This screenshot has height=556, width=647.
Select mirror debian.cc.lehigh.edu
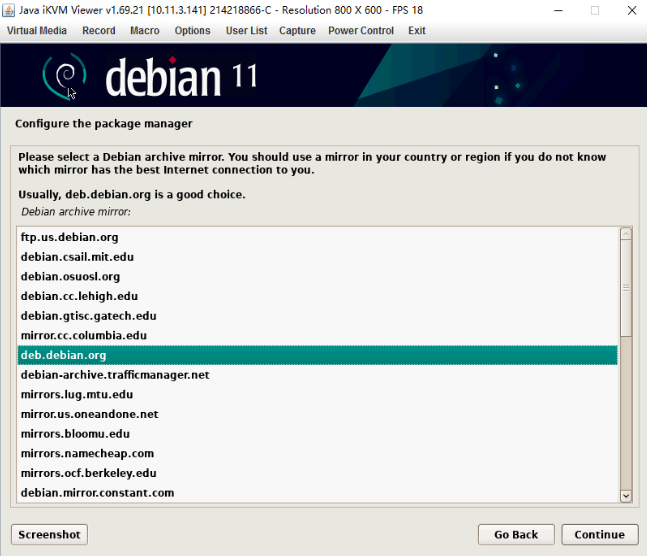317,296
